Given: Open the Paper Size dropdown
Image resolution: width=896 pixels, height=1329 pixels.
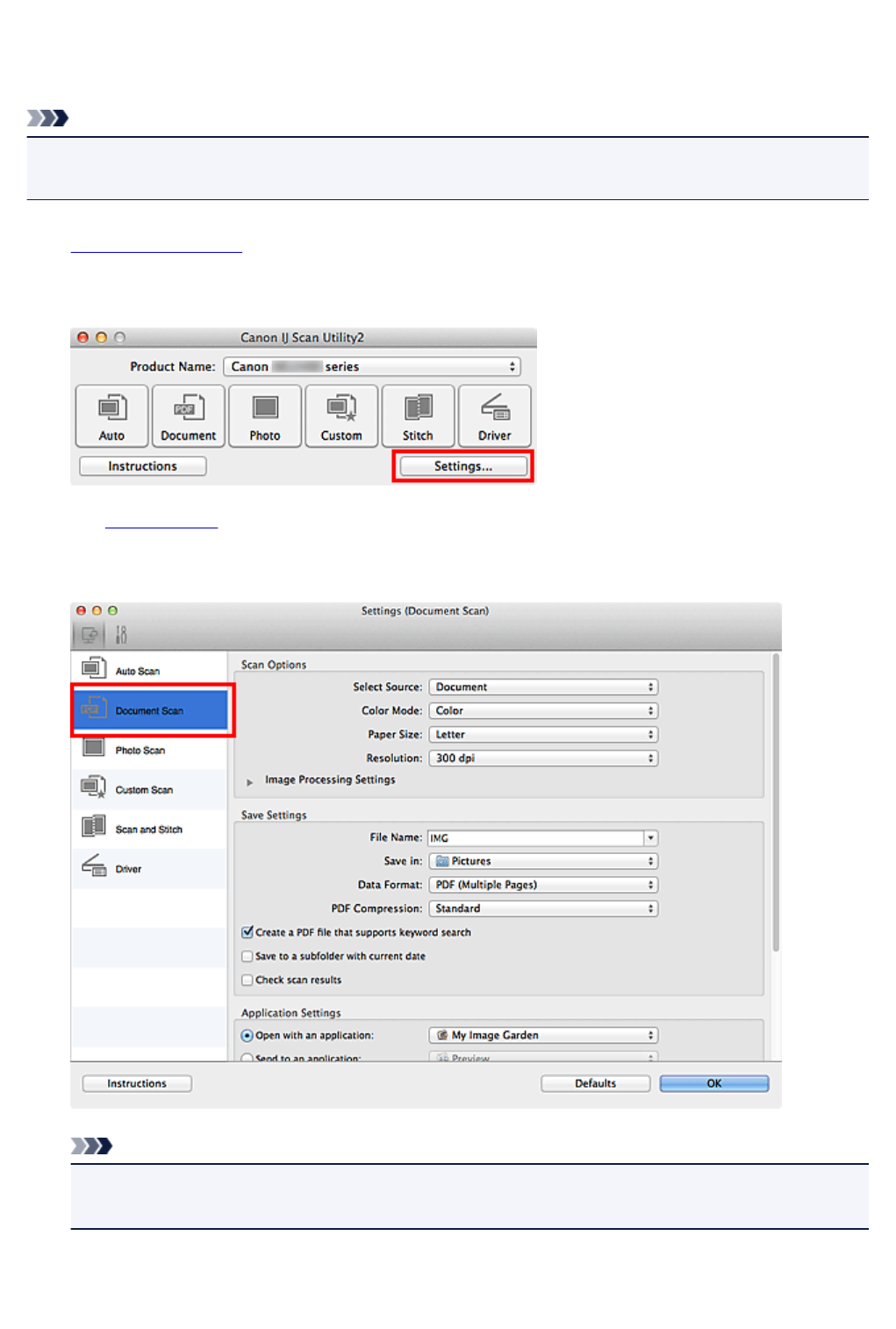Looking at the screenshot, I should 543,735.
